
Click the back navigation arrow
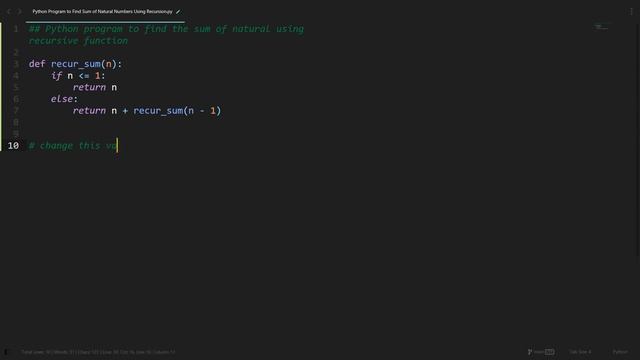pyautogui.click(x=9, y=11)
